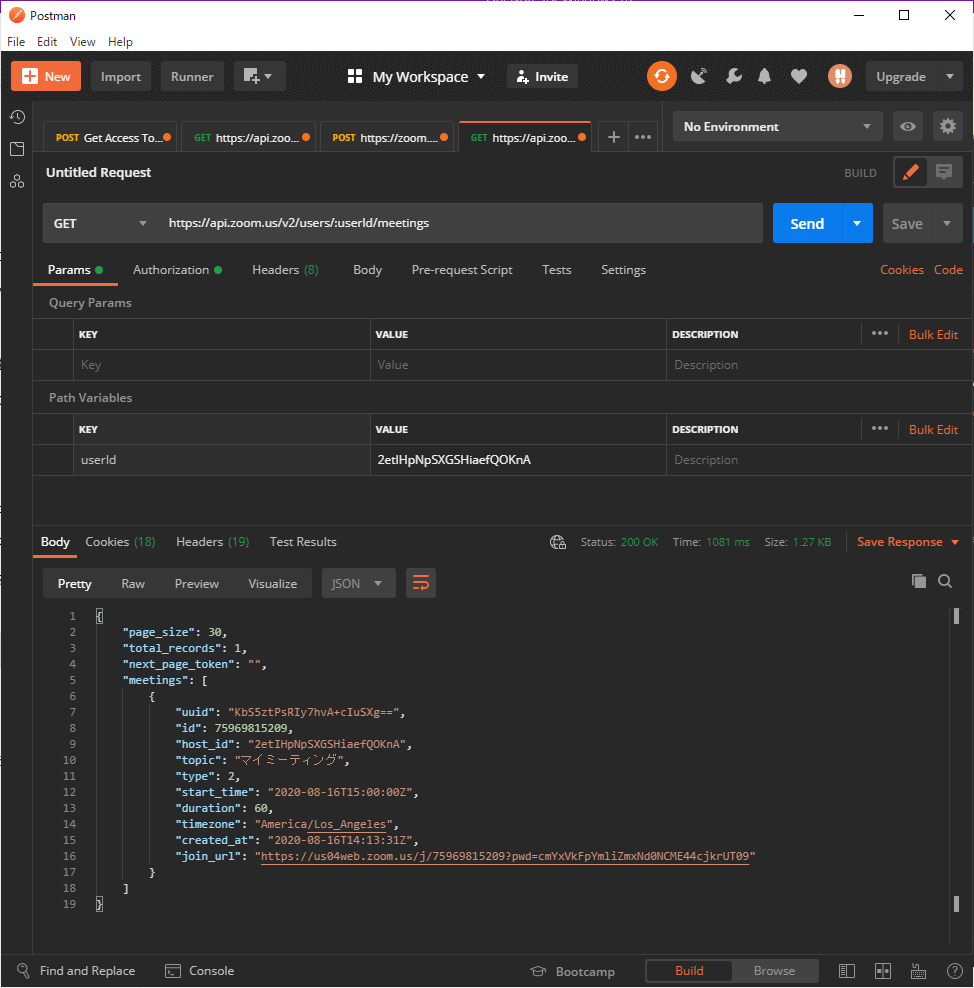The image size is (974, 988).
Task: Click the heart icon in header
Action: pos(799,76)
